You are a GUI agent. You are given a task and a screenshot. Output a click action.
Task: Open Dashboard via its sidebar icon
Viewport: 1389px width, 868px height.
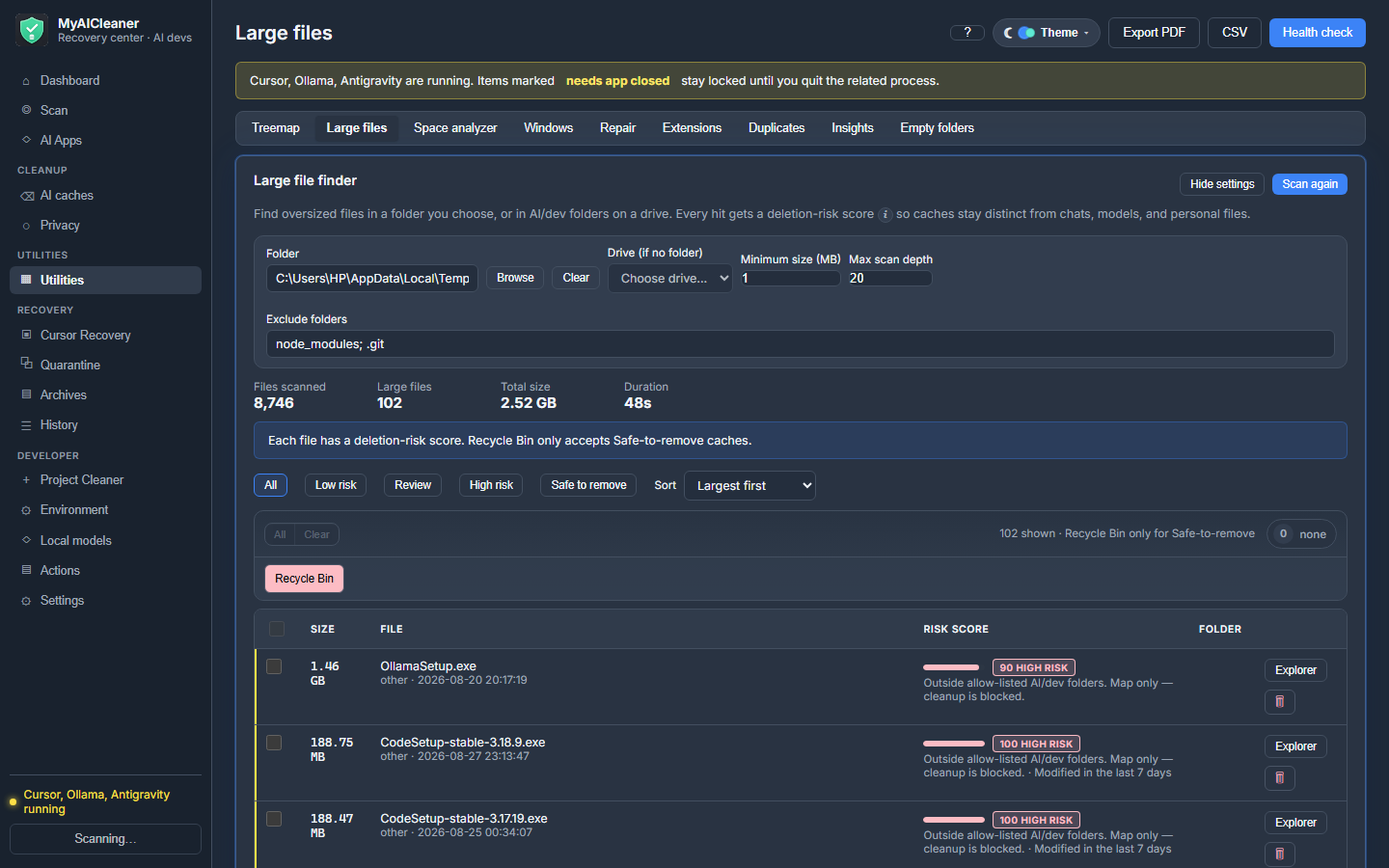[x=26, y=81]
